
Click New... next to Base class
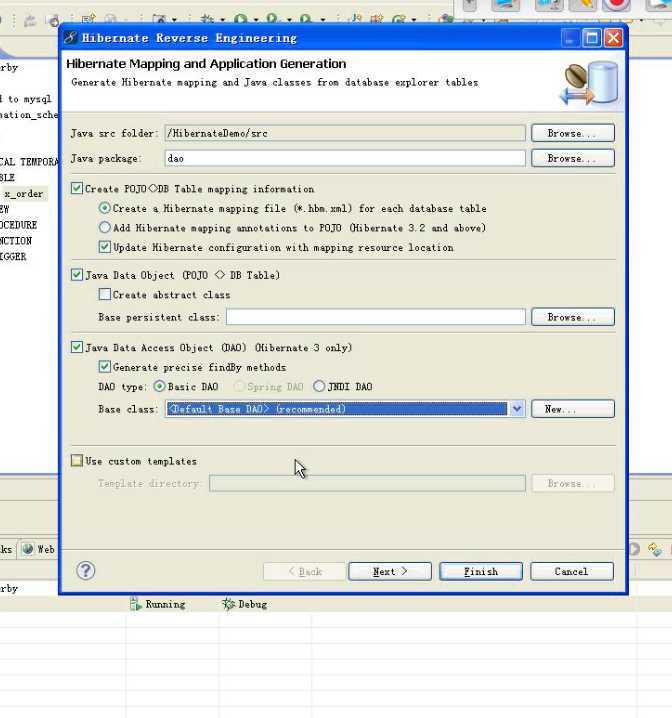573,409
